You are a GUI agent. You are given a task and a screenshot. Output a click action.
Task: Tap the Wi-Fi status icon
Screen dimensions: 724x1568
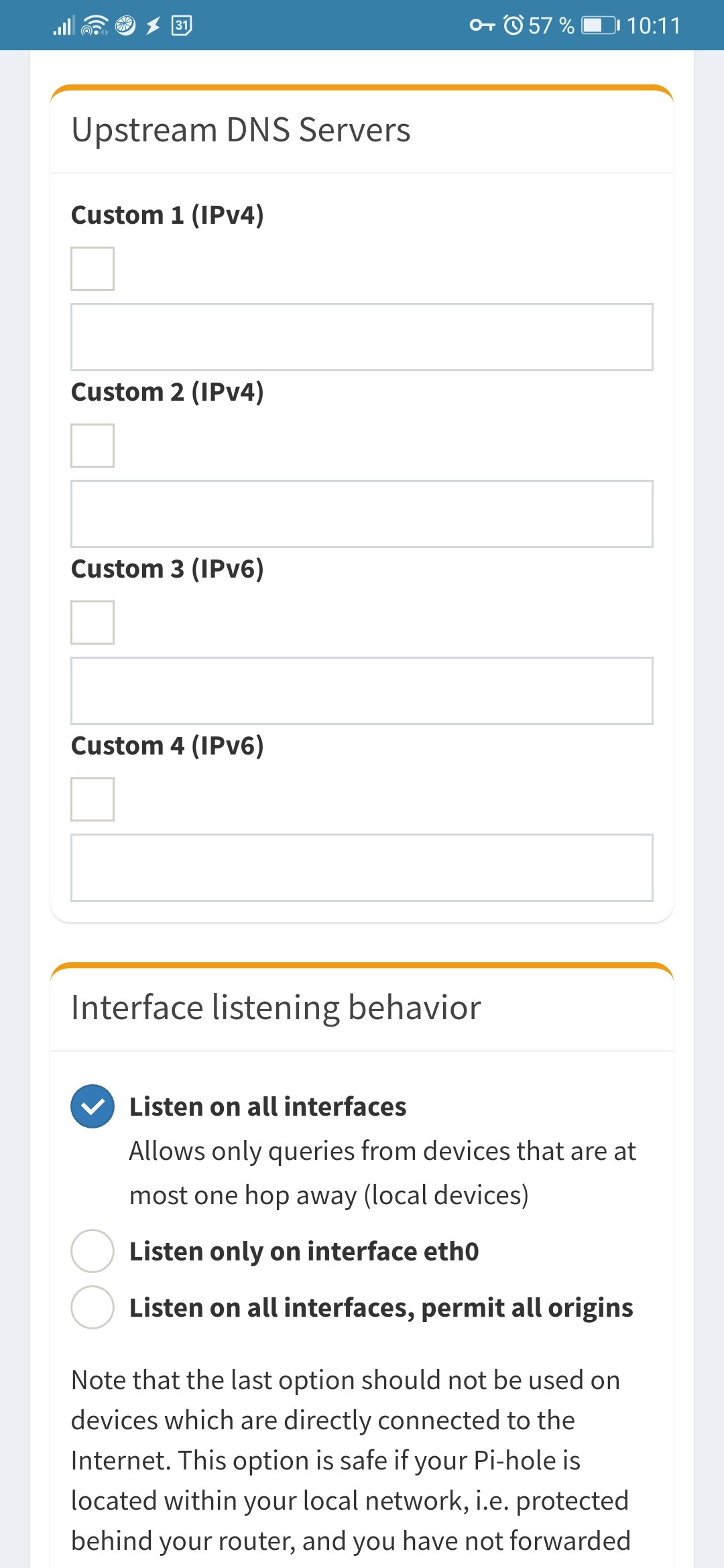point(94,26)
